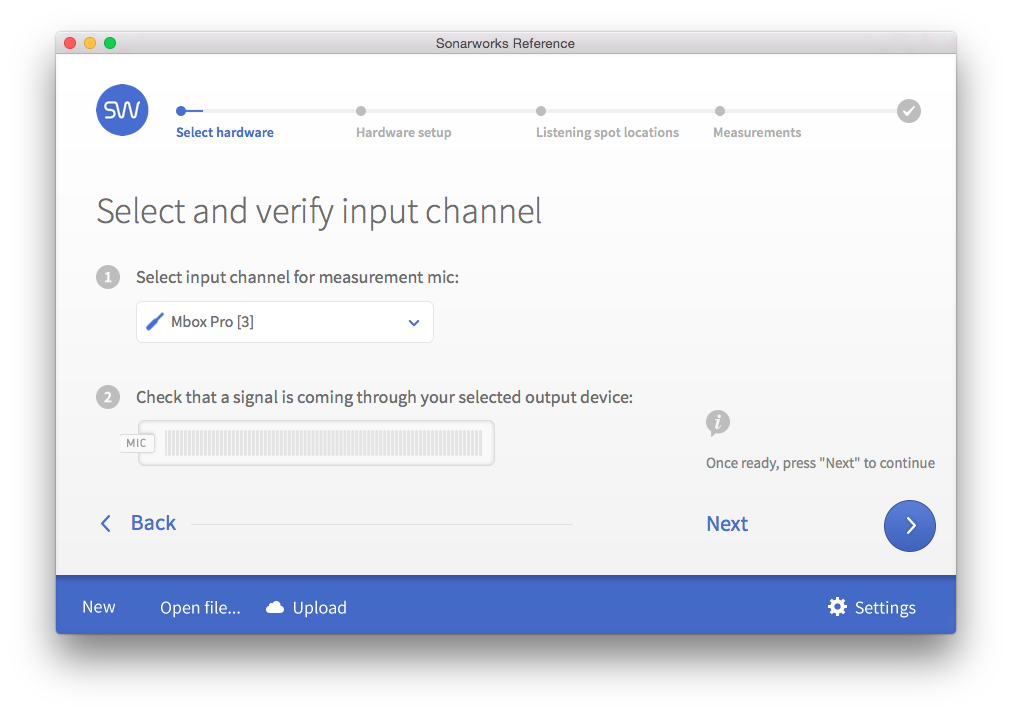Screen dimensions: 1012x714
Task: Jump to Listening spot locations step
Action: click(x=607, y=132)
